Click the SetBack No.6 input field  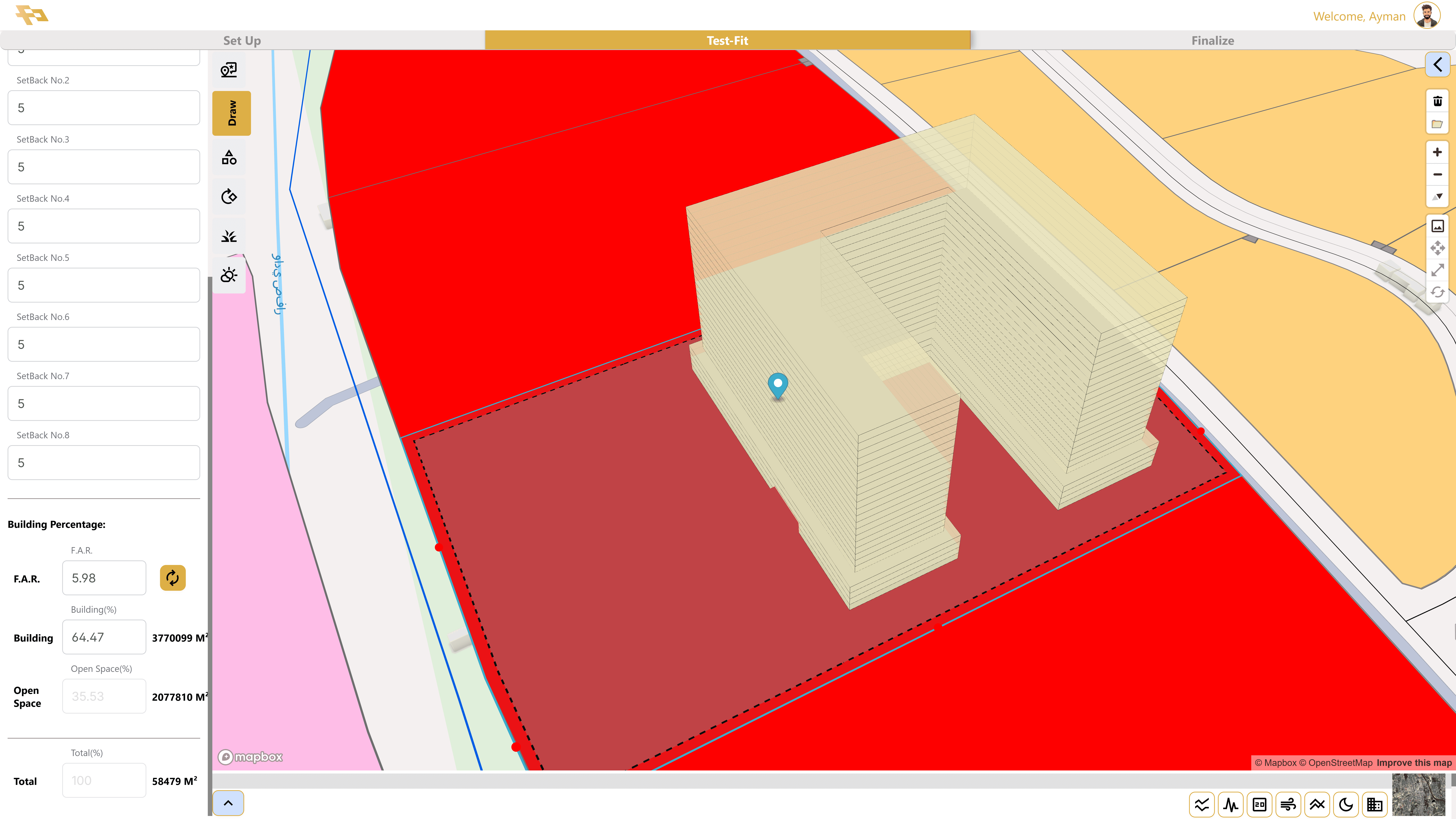[x=104, y=344]
